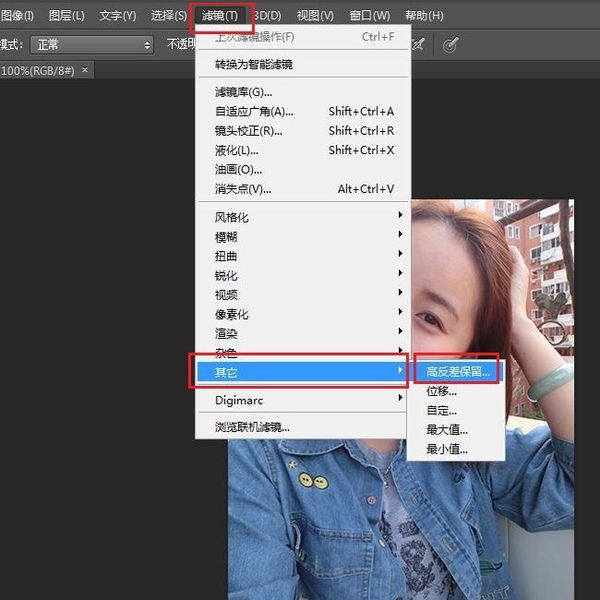Open 滤镜库(G)... filter gallery
The height and width of the screenshot is (600, 600).
click(243, 93)
